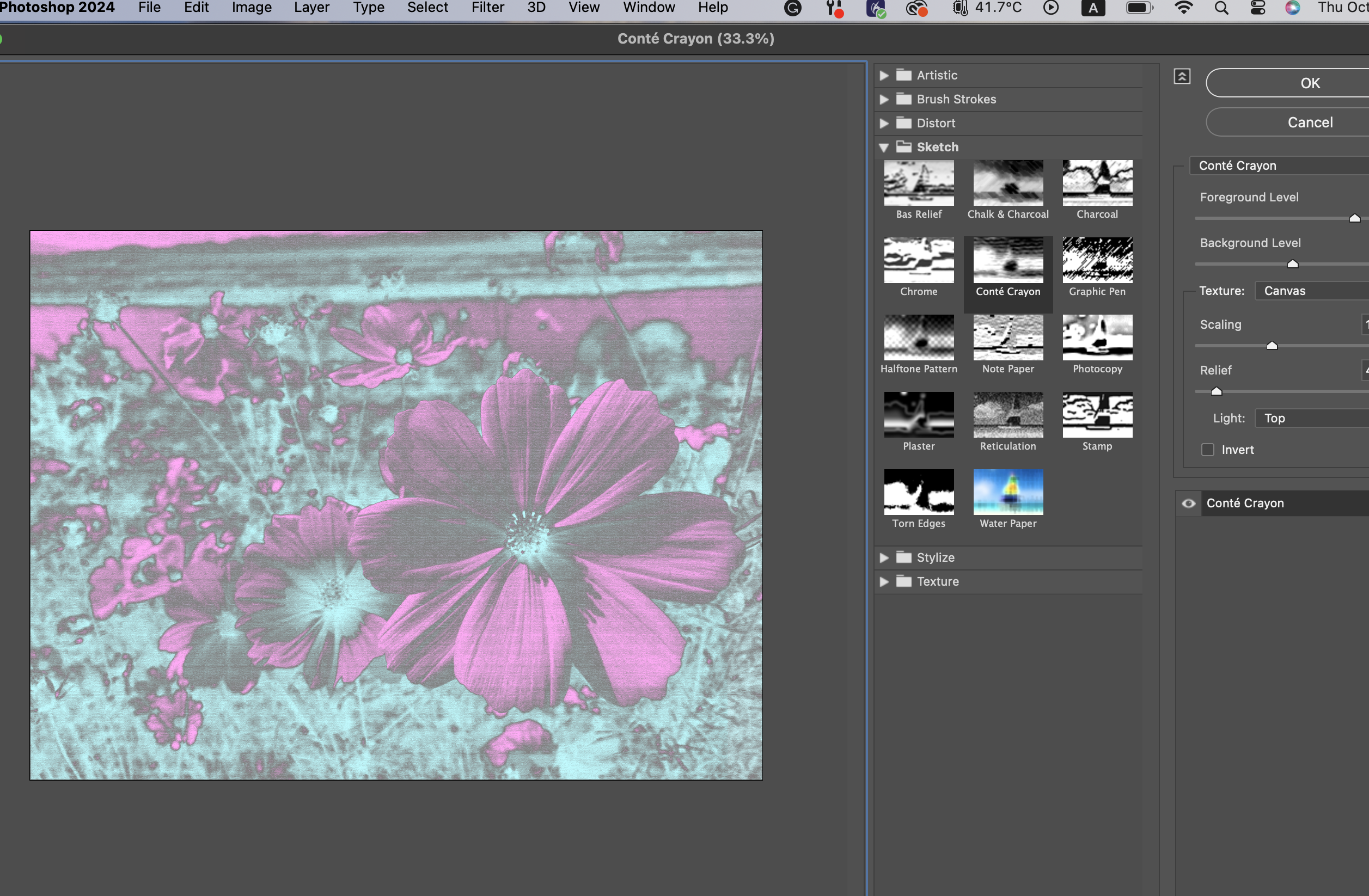Viewport: 1369px width, 896px height.
Task: Select the Reticulation filter thumbnail
Action: coord(1008,415)
